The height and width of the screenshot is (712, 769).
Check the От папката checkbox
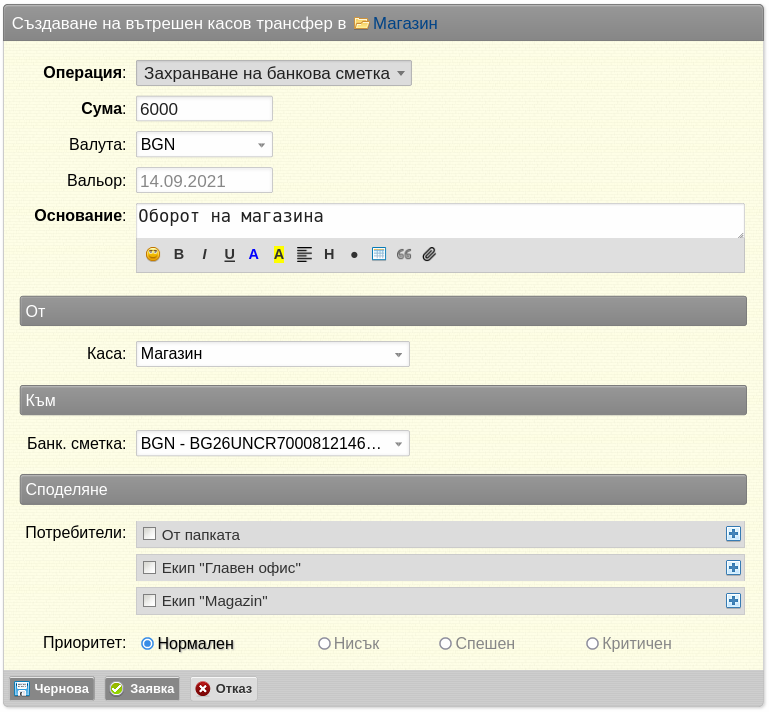coord(149,534)
